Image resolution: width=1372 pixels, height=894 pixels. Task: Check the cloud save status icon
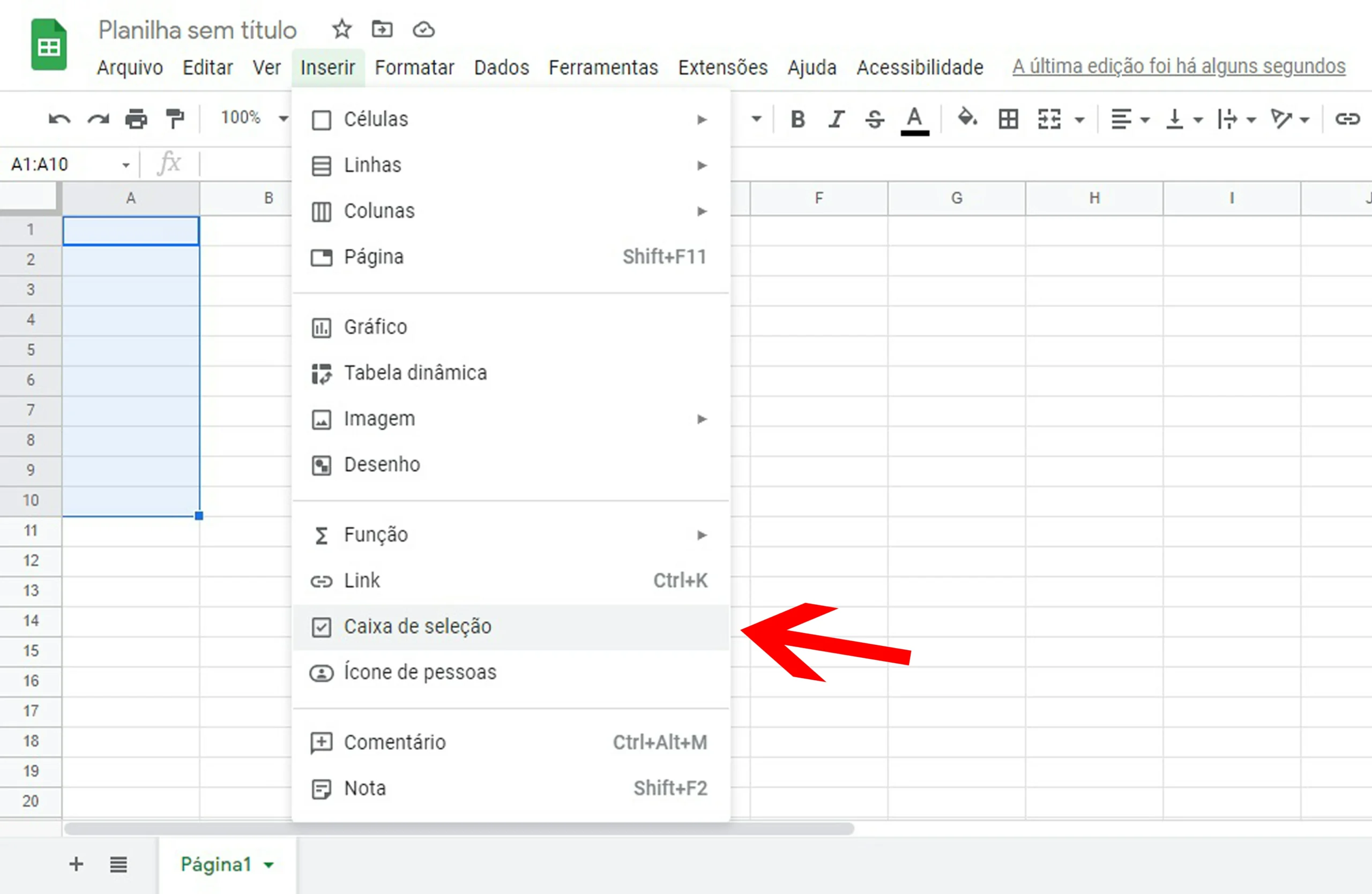tap(424, 29)
